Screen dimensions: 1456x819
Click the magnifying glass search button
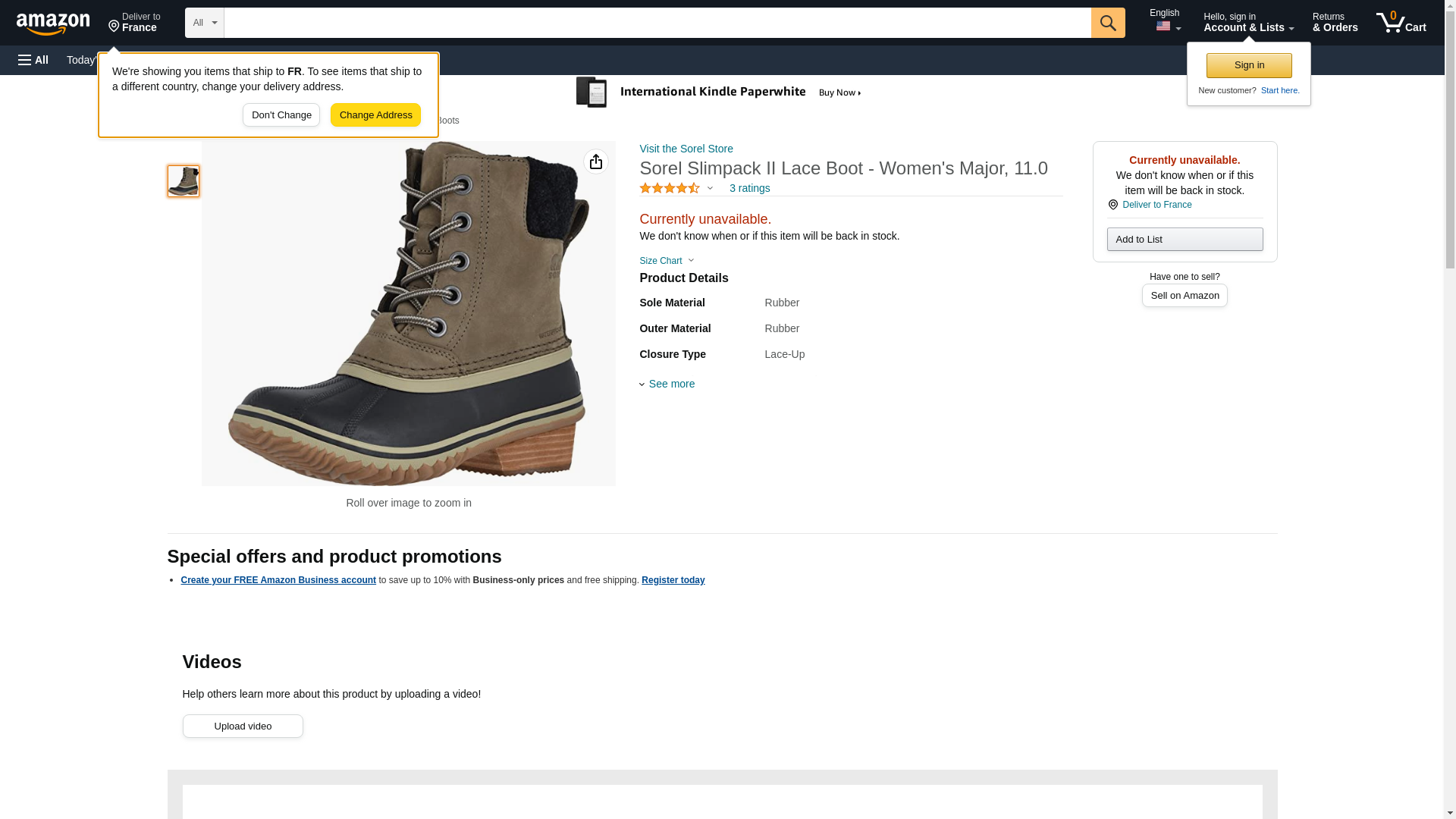point(1108,23)
